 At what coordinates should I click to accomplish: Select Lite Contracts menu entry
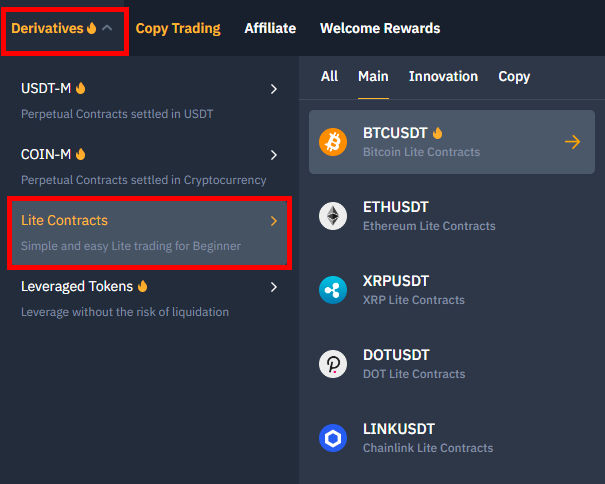(149, 233)
